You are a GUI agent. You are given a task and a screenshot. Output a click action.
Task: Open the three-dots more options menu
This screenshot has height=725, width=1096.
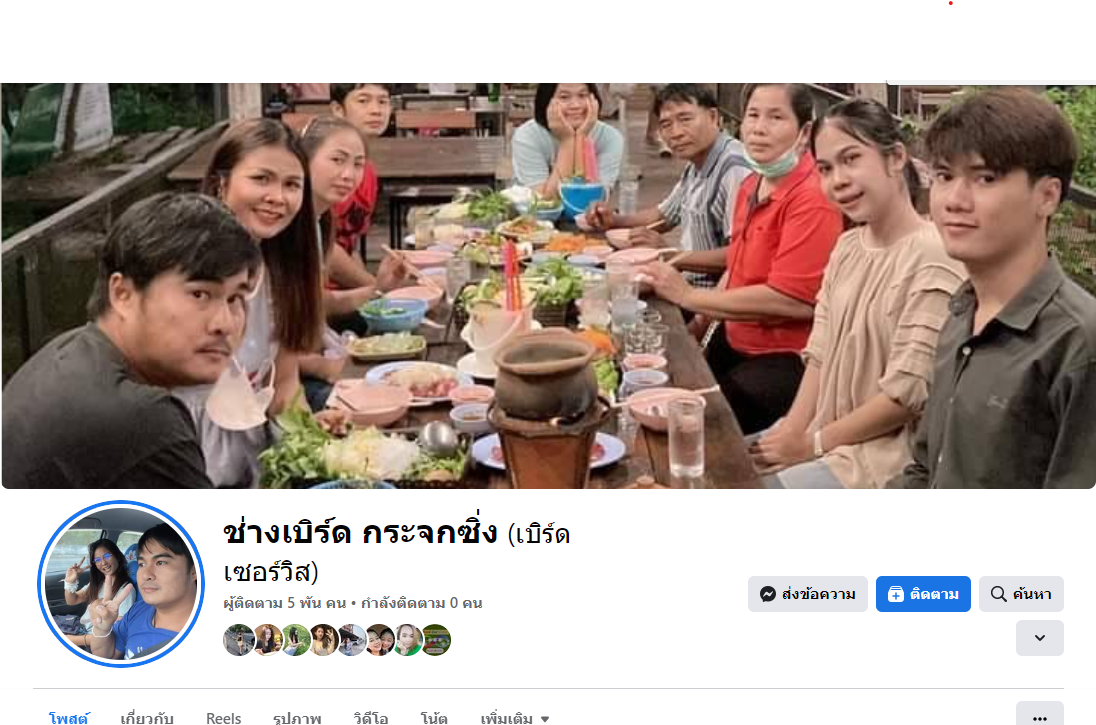pos(1040,717)
